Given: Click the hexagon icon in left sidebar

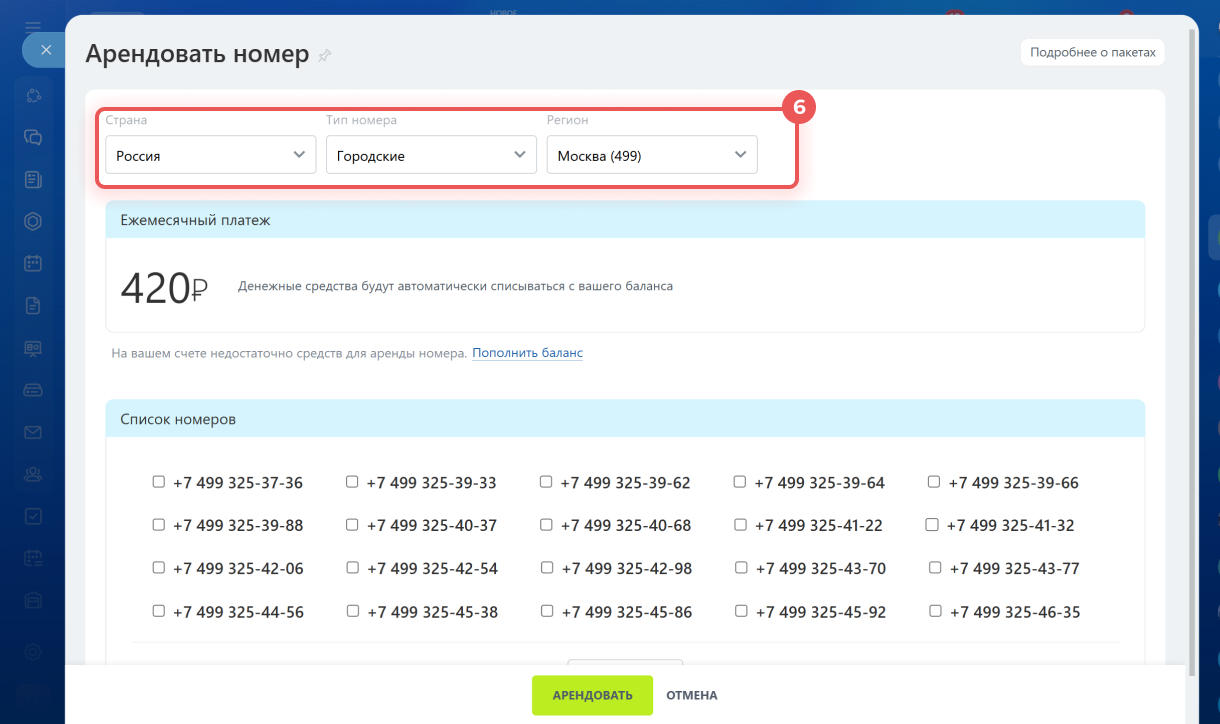Looking at the screenshot, I should (x=33, y=221).
